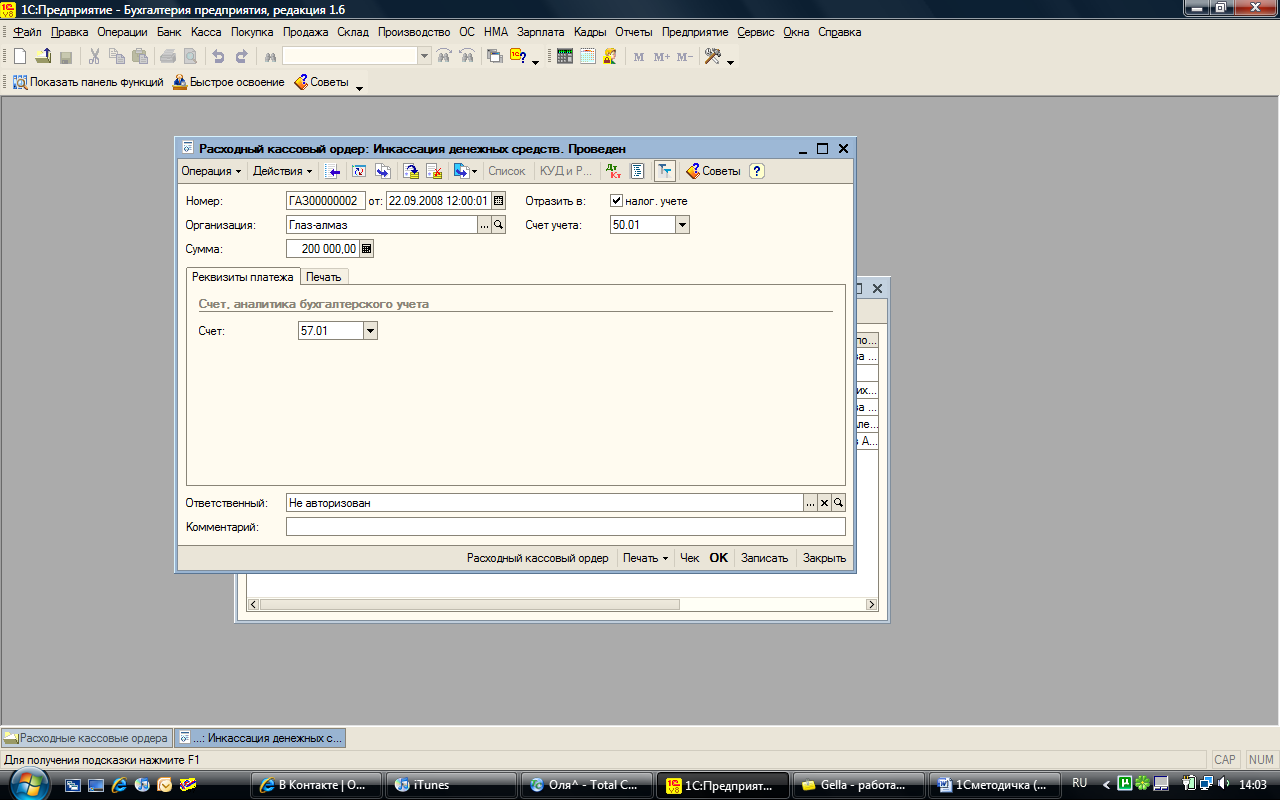Open the Операция dropdown menu

(211, 171)
